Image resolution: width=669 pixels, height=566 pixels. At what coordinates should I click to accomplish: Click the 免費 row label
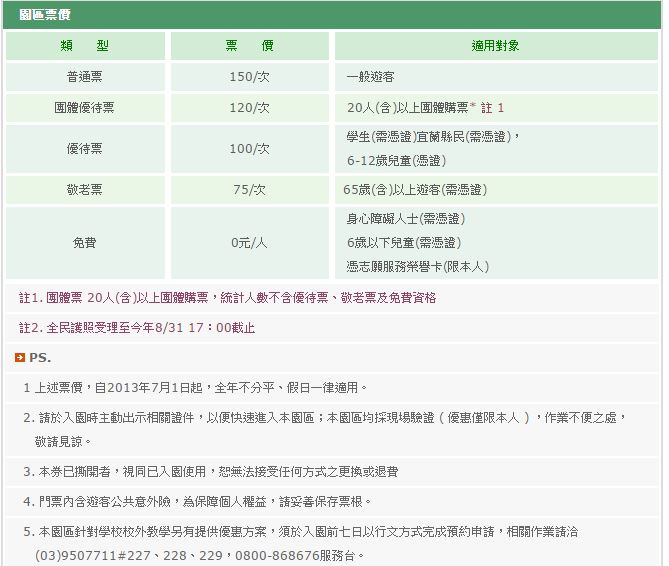point(85,242)
